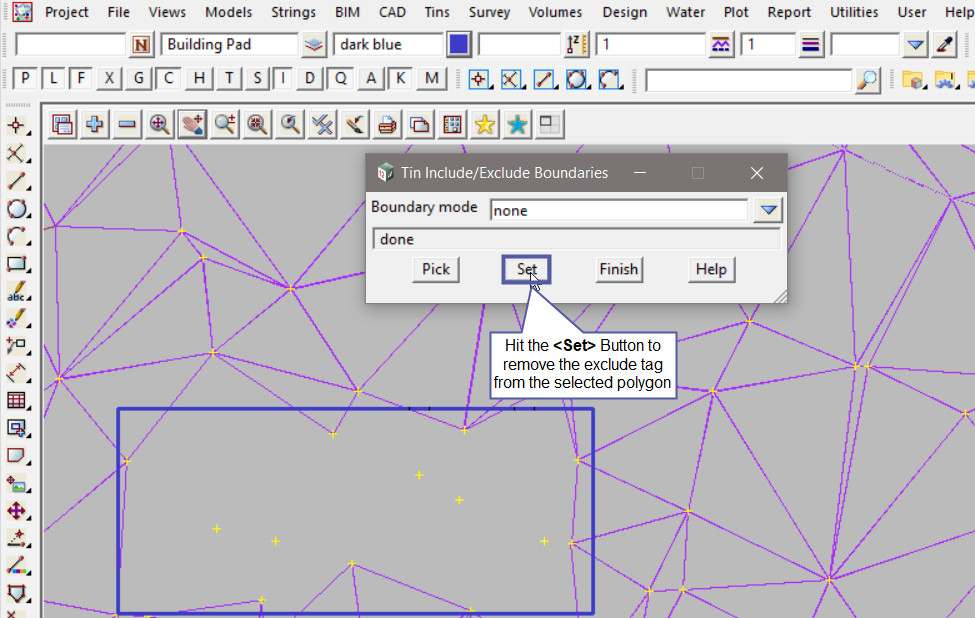
Task: Click the blue star icon
Action: [517, 125]
